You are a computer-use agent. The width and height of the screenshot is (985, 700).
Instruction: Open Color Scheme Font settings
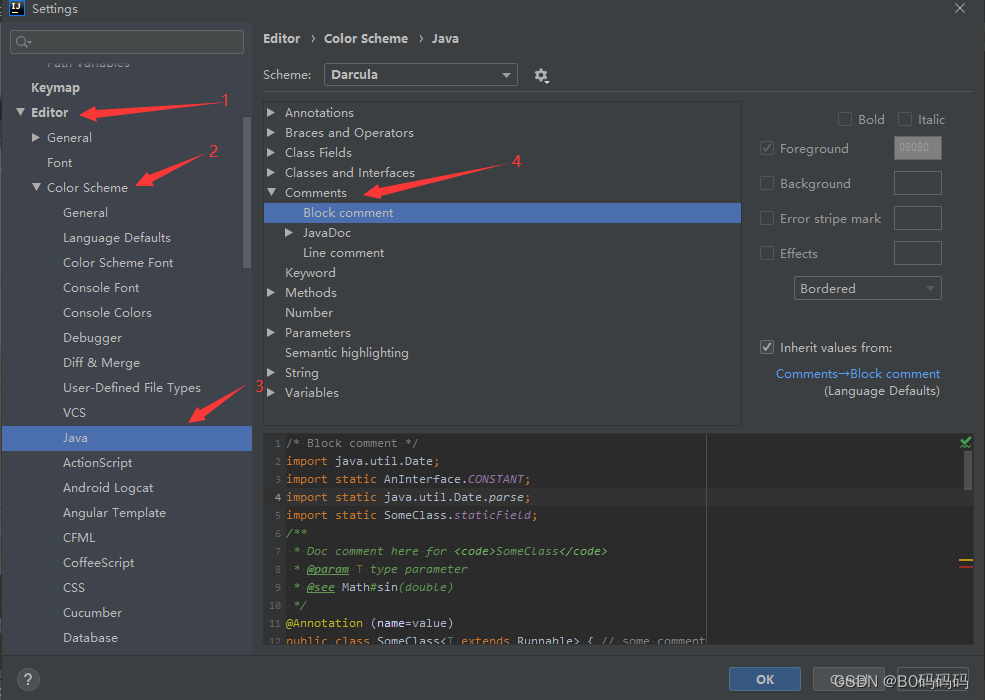(x=118, y=263)
